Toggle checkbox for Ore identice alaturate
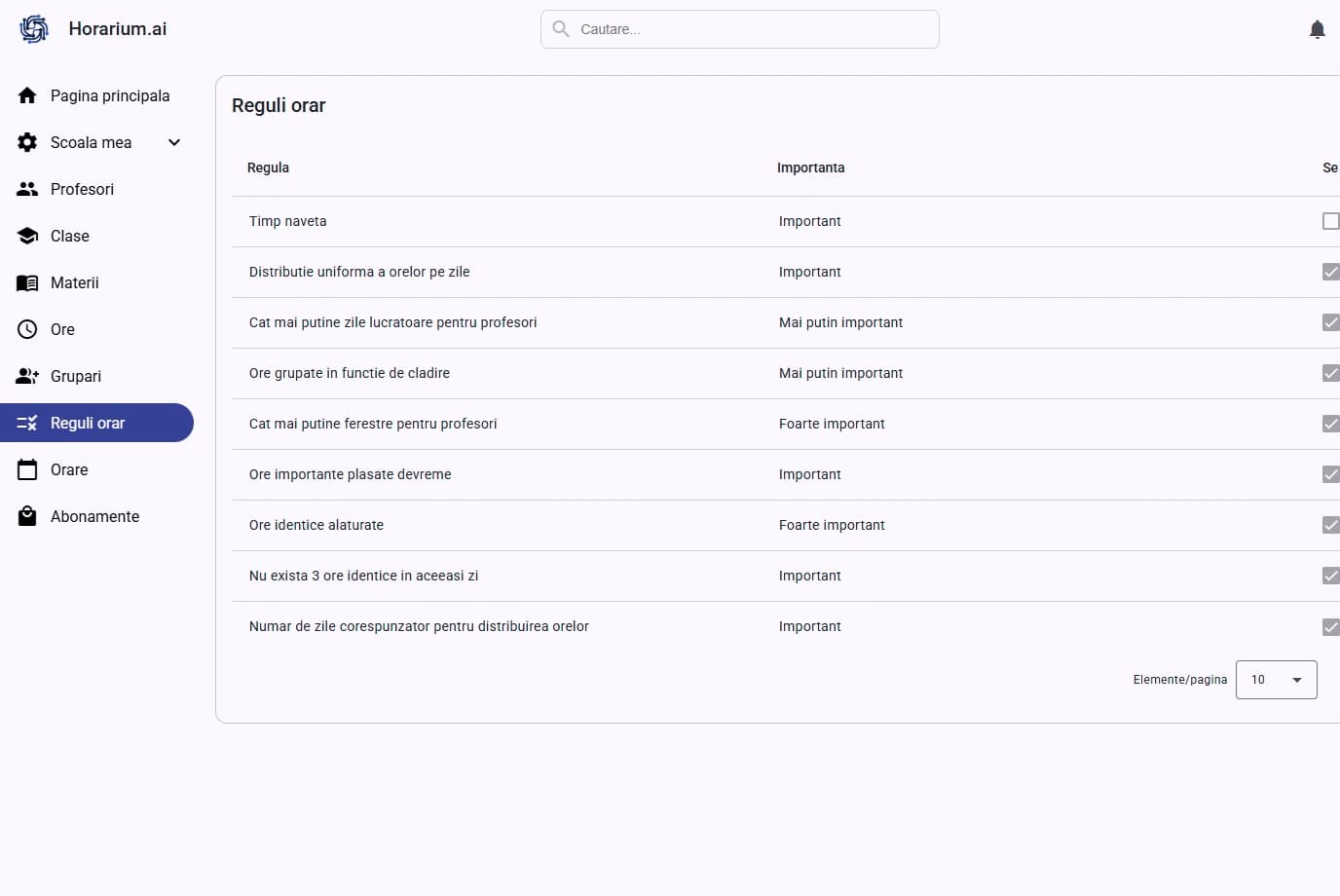The width and height of the screenshot is (1340, 896). tap(1330, 525)
